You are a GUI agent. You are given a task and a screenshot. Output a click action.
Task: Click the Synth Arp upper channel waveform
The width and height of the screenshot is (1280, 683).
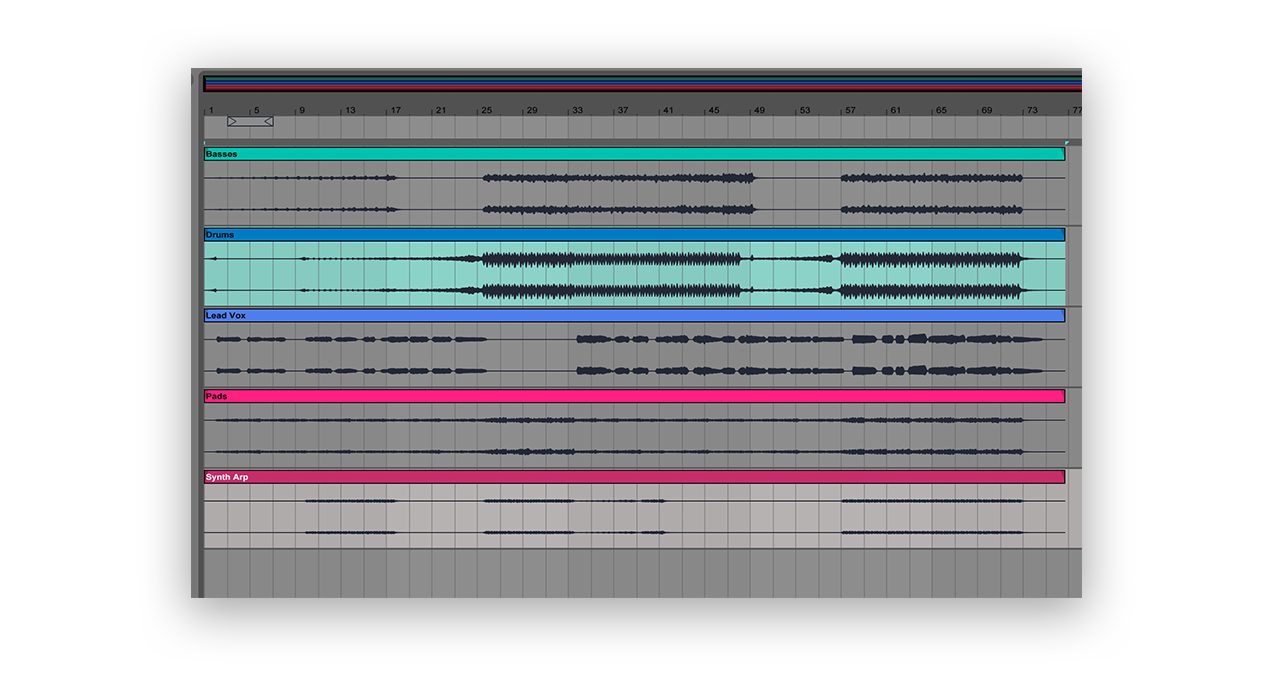click(635, 501)
